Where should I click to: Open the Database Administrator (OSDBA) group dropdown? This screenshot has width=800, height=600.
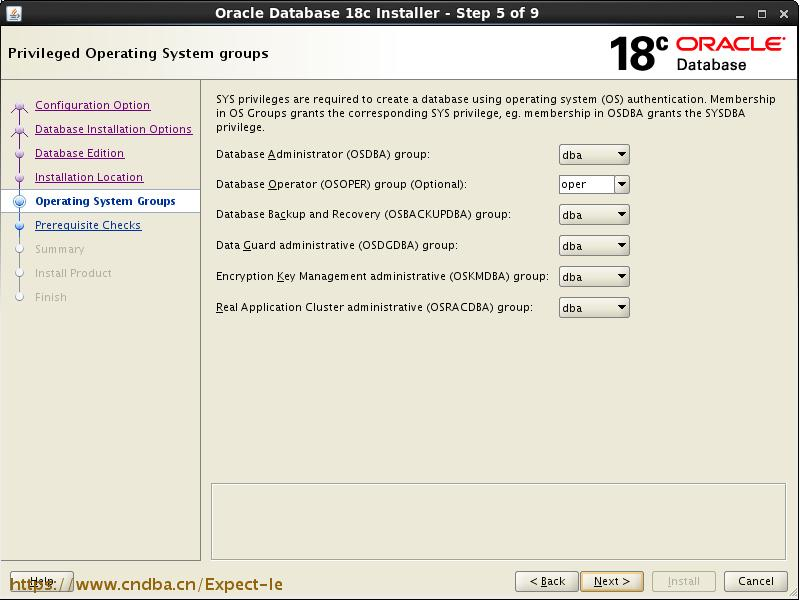pyautogui.click(x=621, y=153)
